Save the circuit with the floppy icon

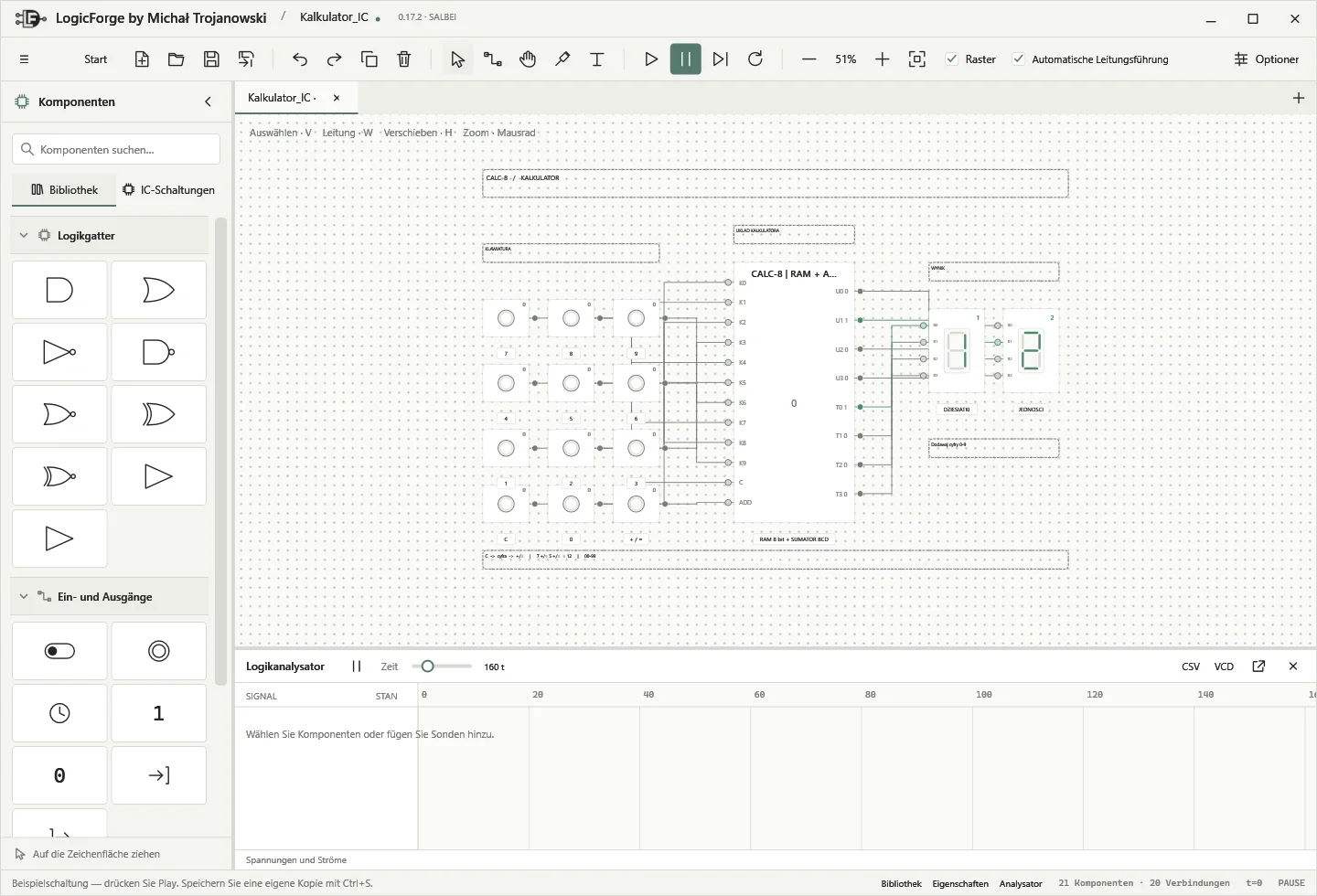(211, 59)
